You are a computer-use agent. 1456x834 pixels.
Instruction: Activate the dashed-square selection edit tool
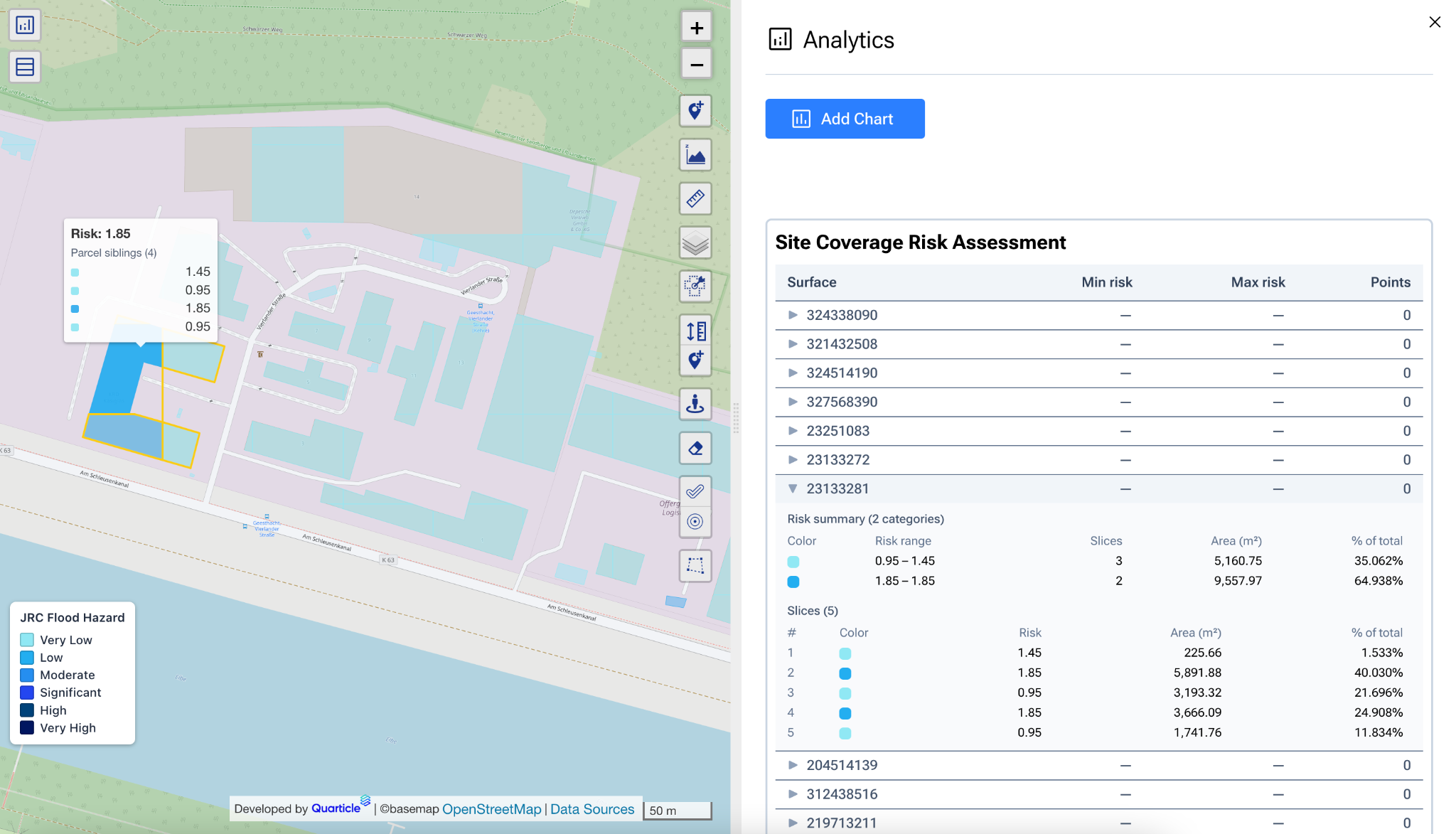click(x=695, y=287)
